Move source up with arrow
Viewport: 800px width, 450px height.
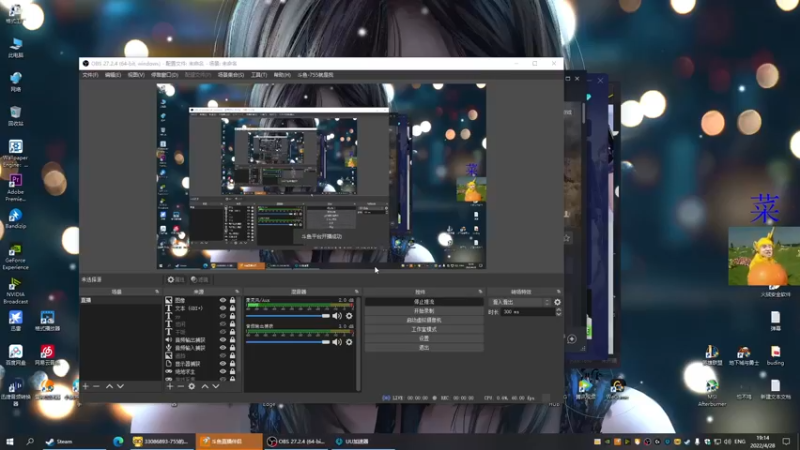tap(205, 386)
